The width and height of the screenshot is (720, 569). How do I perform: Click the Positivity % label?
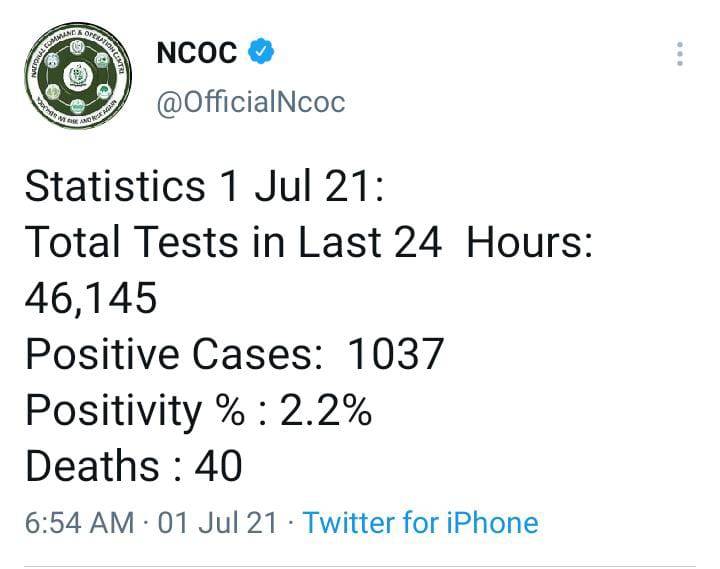click(135, 411)
